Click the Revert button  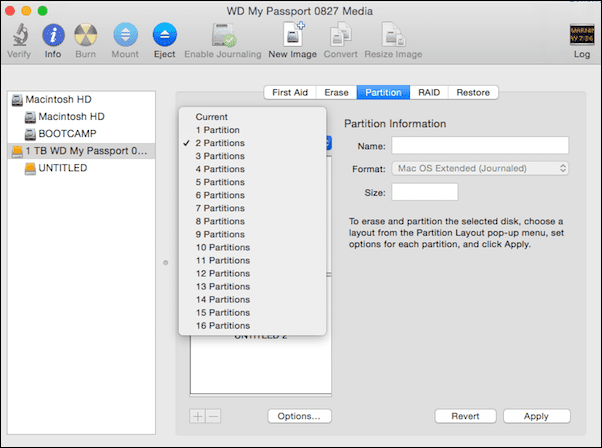(x=465, y=416)
